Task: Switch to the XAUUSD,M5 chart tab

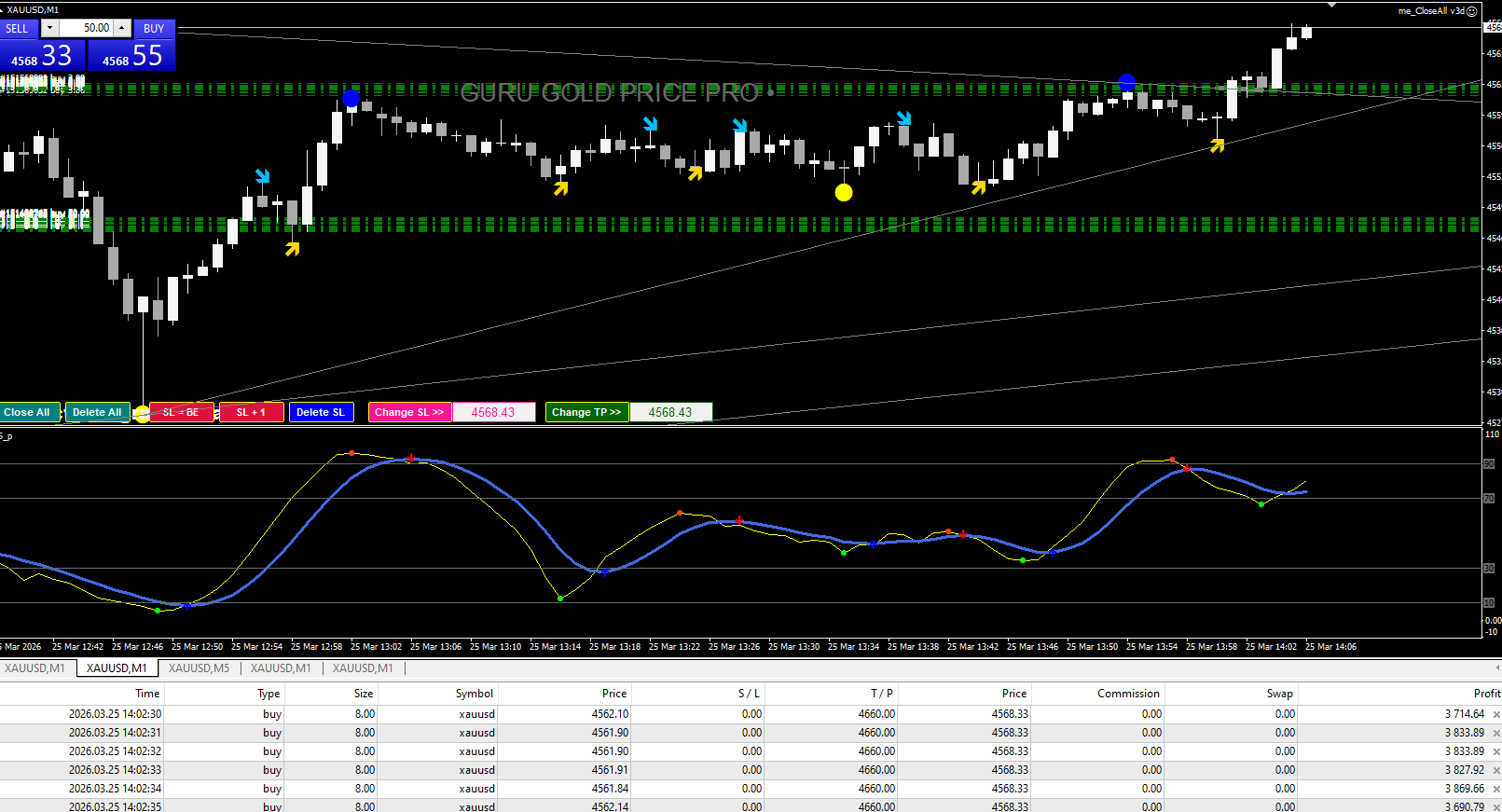Action: (199, 668)
